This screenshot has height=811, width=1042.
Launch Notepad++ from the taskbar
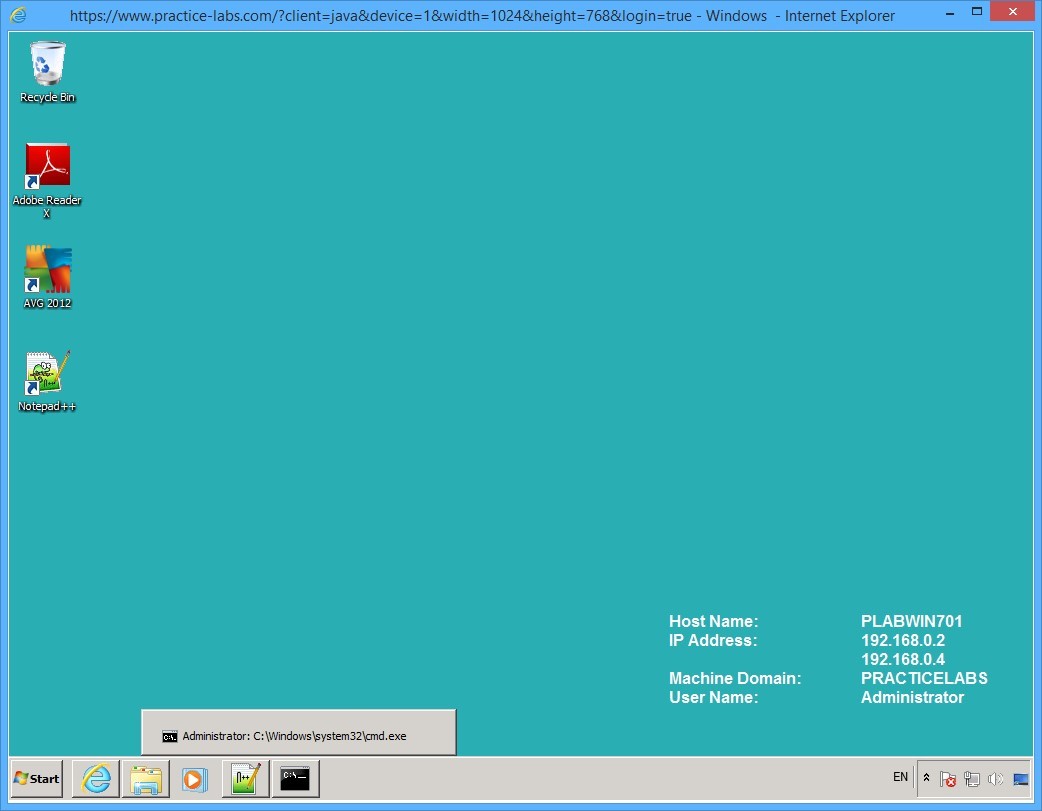point(245,778)
